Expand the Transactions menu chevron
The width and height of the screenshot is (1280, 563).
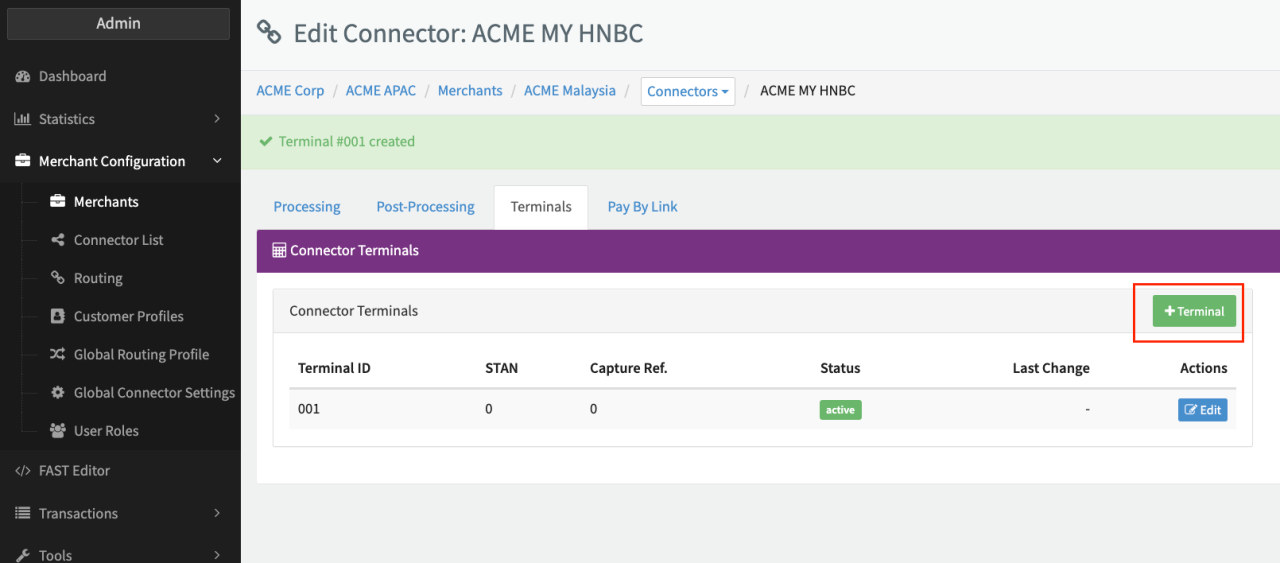(x=217, y=513)
